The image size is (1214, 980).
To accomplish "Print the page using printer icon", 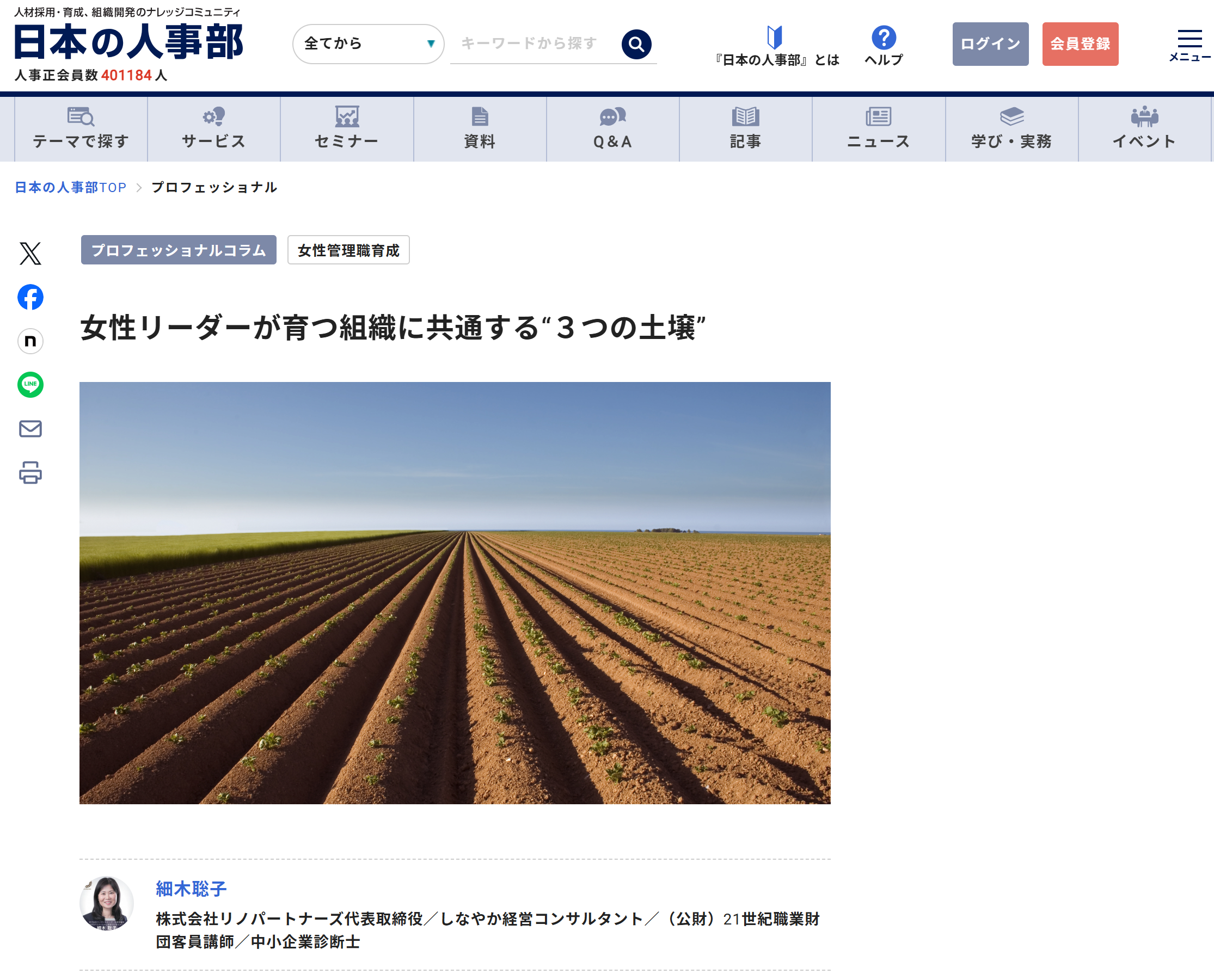I will 30,472.
